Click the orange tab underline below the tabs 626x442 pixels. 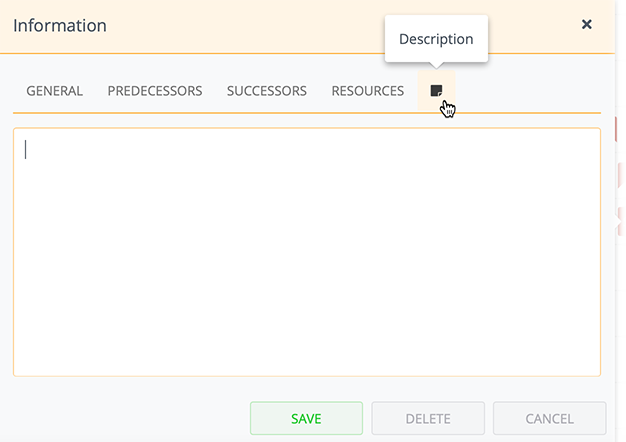(307, 113)
